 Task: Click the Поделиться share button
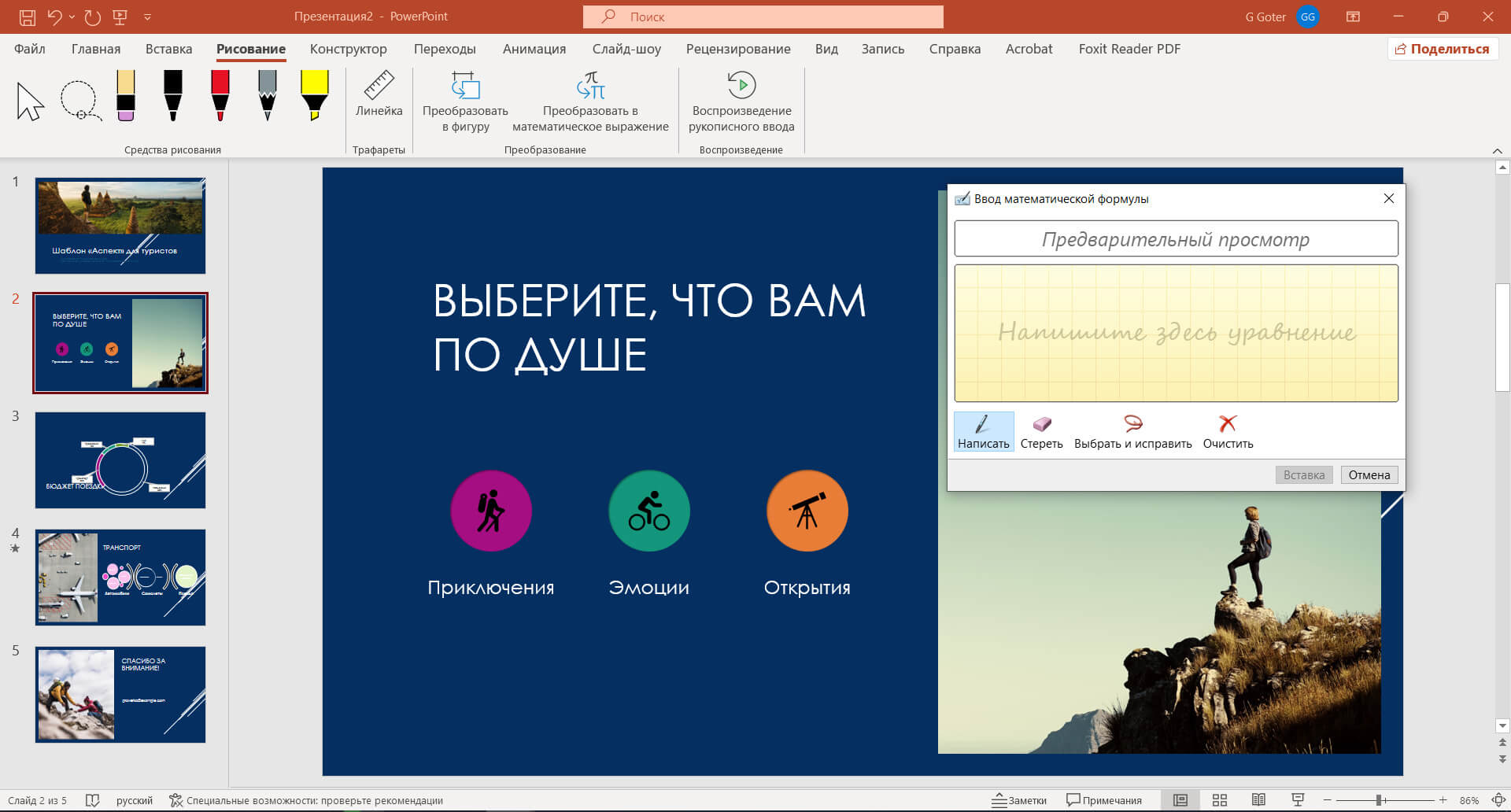pos(1443,49)
